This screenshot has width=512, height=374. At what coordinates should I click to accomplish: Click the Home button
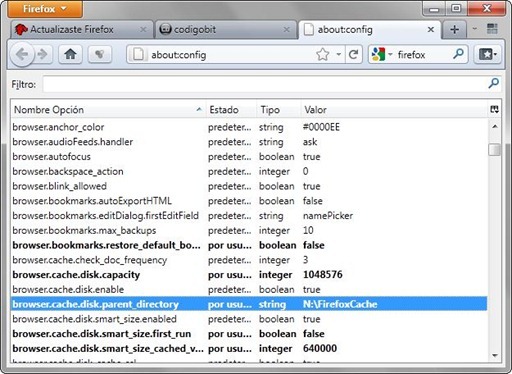pyautogui.click(x=70, y=54)
